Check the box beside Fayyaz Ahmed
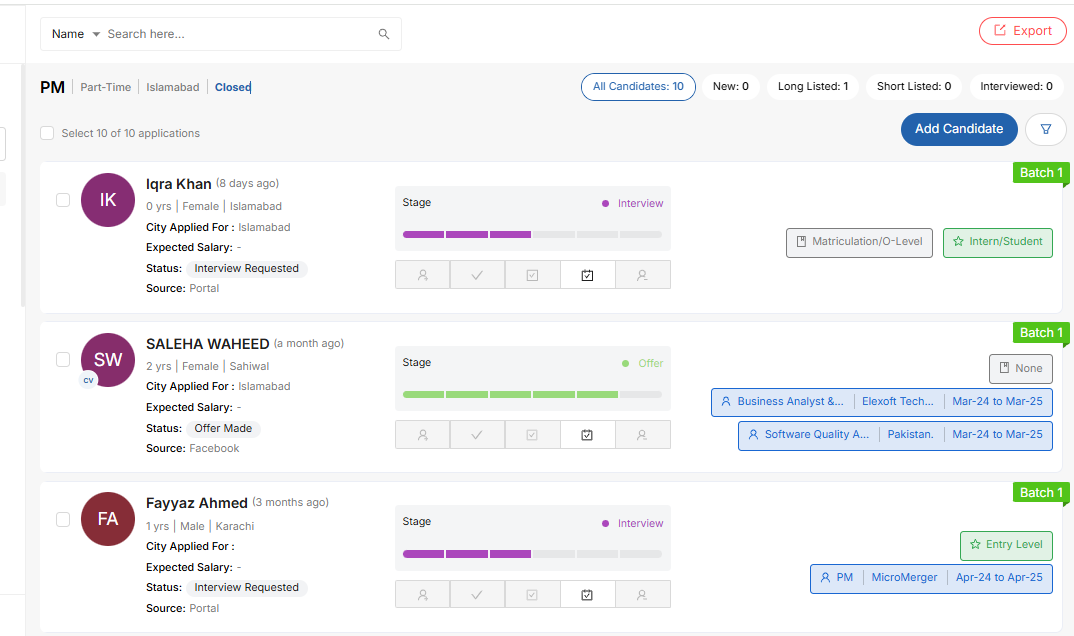1074x636 pixels. [x=63, y=519]
